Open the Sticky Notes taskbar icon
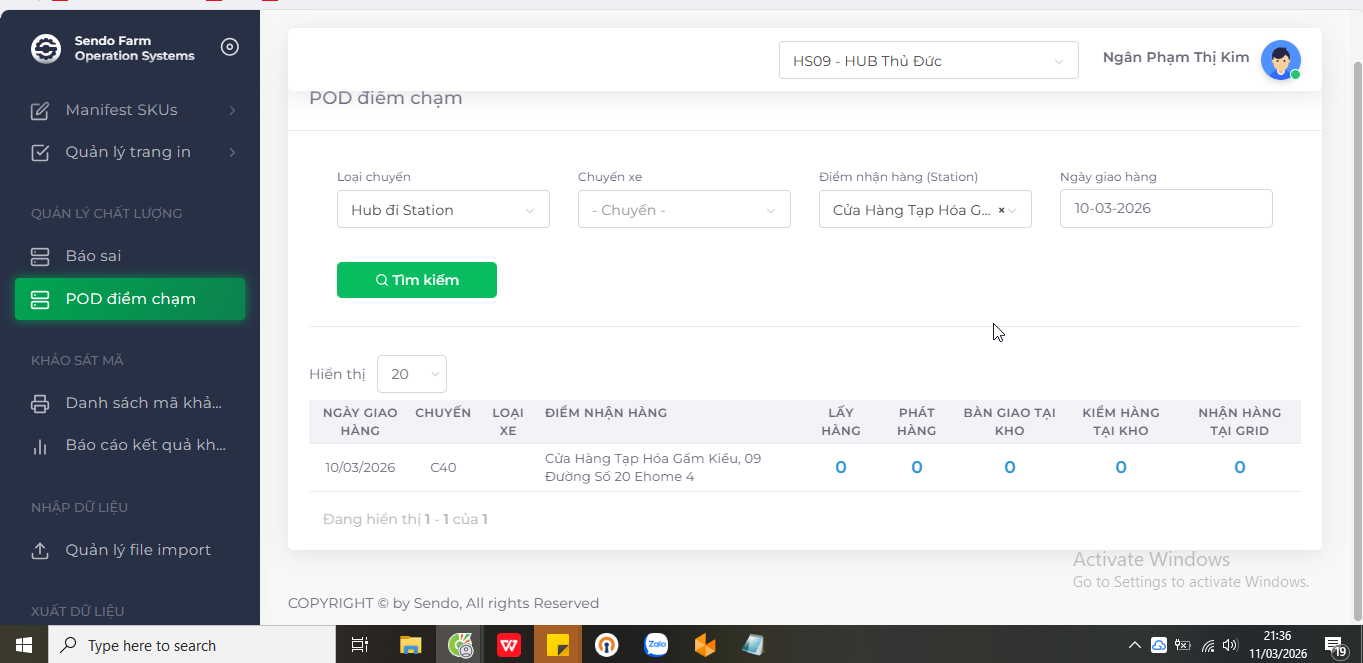 click(557, 645)
